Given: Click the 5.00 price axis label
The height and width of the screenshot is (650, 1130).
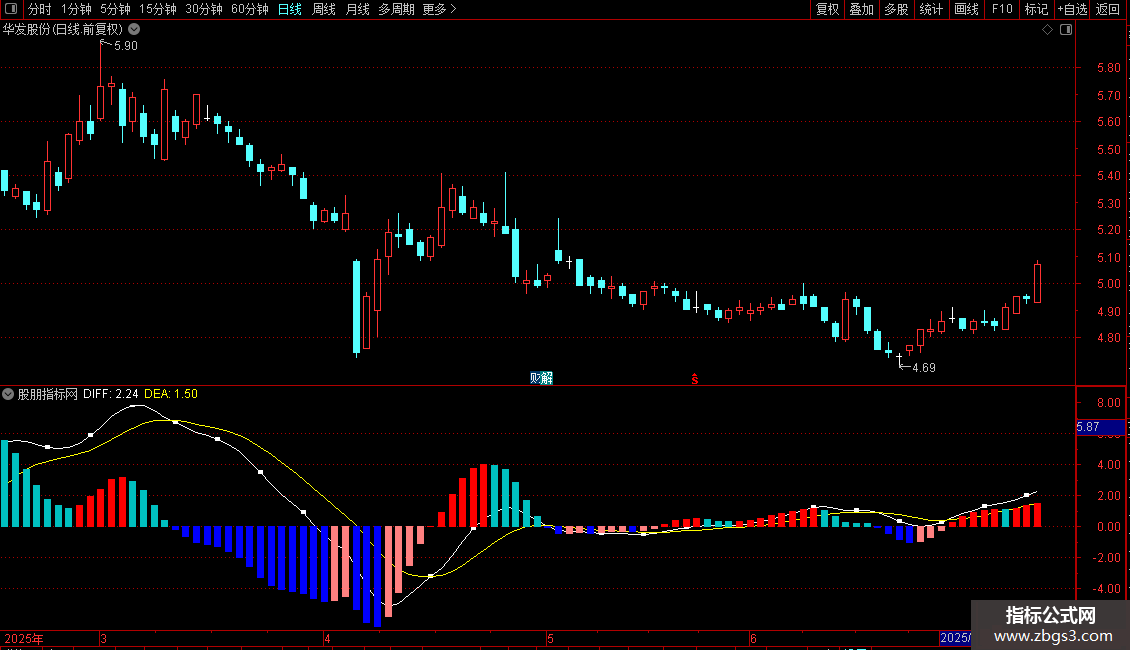Looking at the screenshot, I should tap(1108, 284).
